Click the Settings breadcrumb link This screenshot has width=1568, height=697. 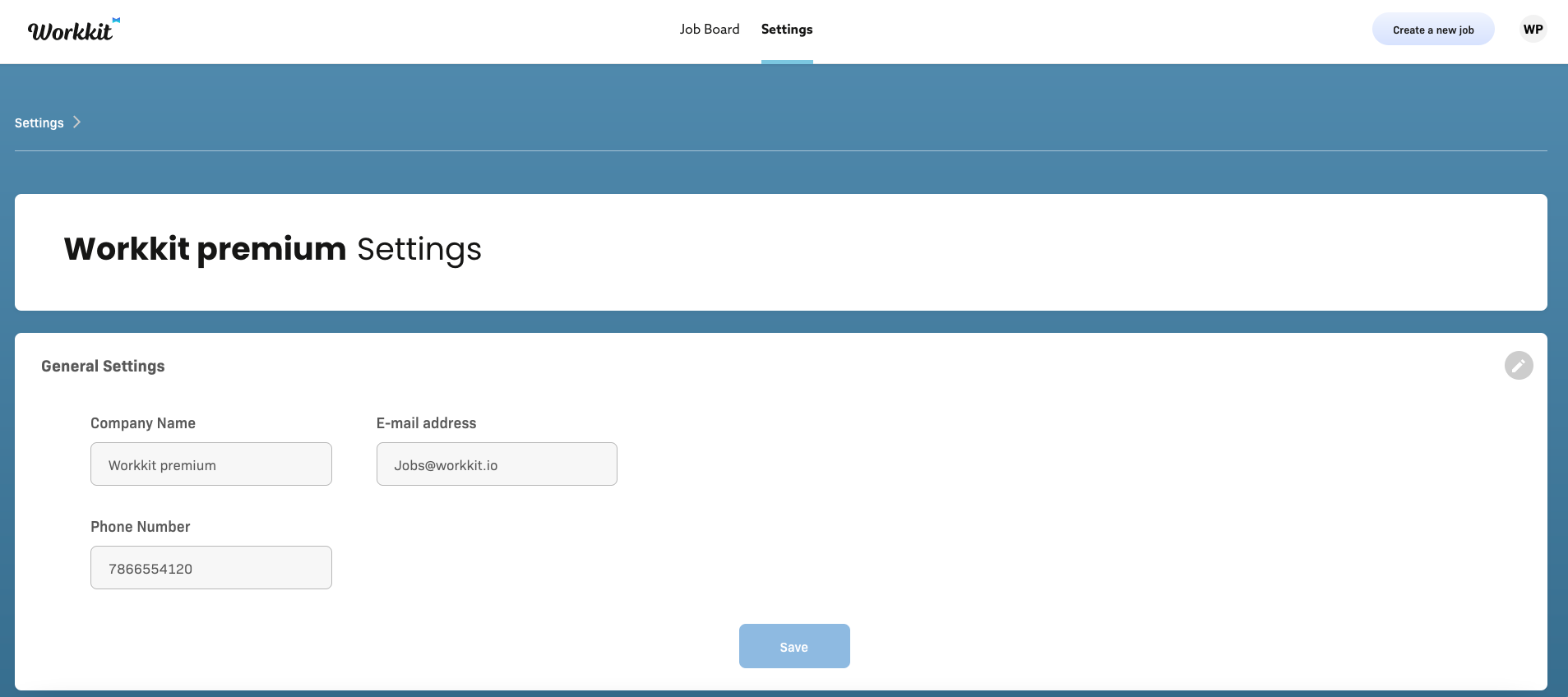(39, 123)
